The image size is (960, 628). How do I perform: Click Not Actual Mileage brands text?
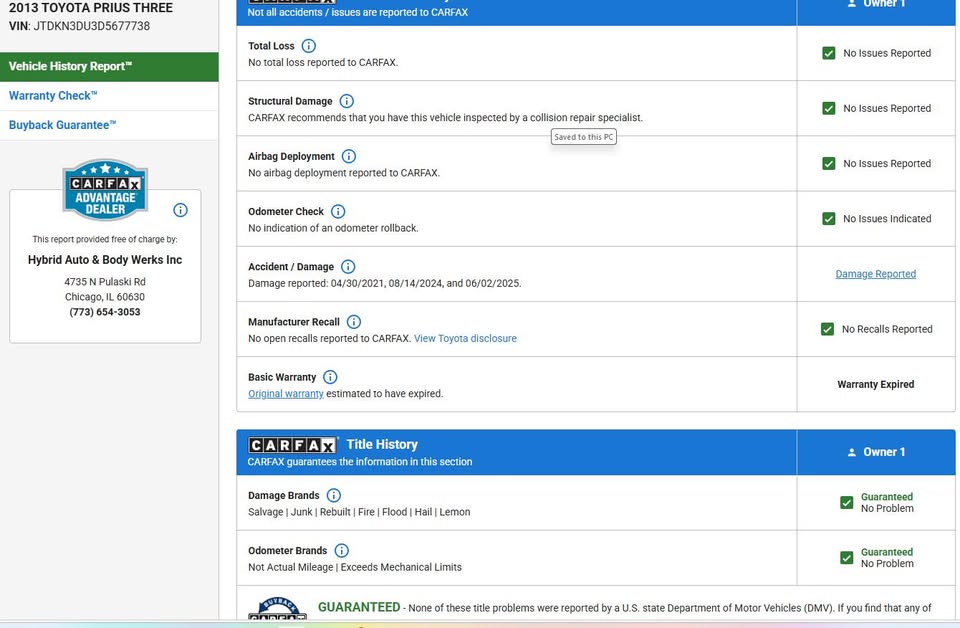pyautogui.click(x=355, y=567)
